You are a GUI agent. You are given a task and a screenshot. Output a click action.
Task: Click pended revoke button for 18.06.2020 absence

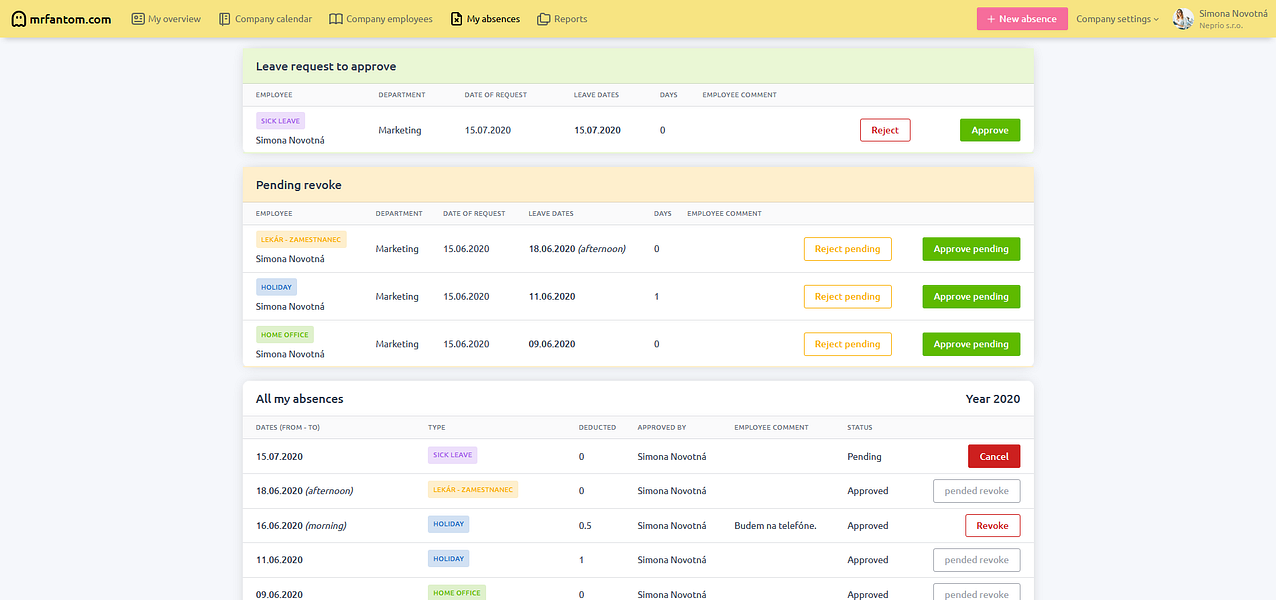(x=977, y=491)
